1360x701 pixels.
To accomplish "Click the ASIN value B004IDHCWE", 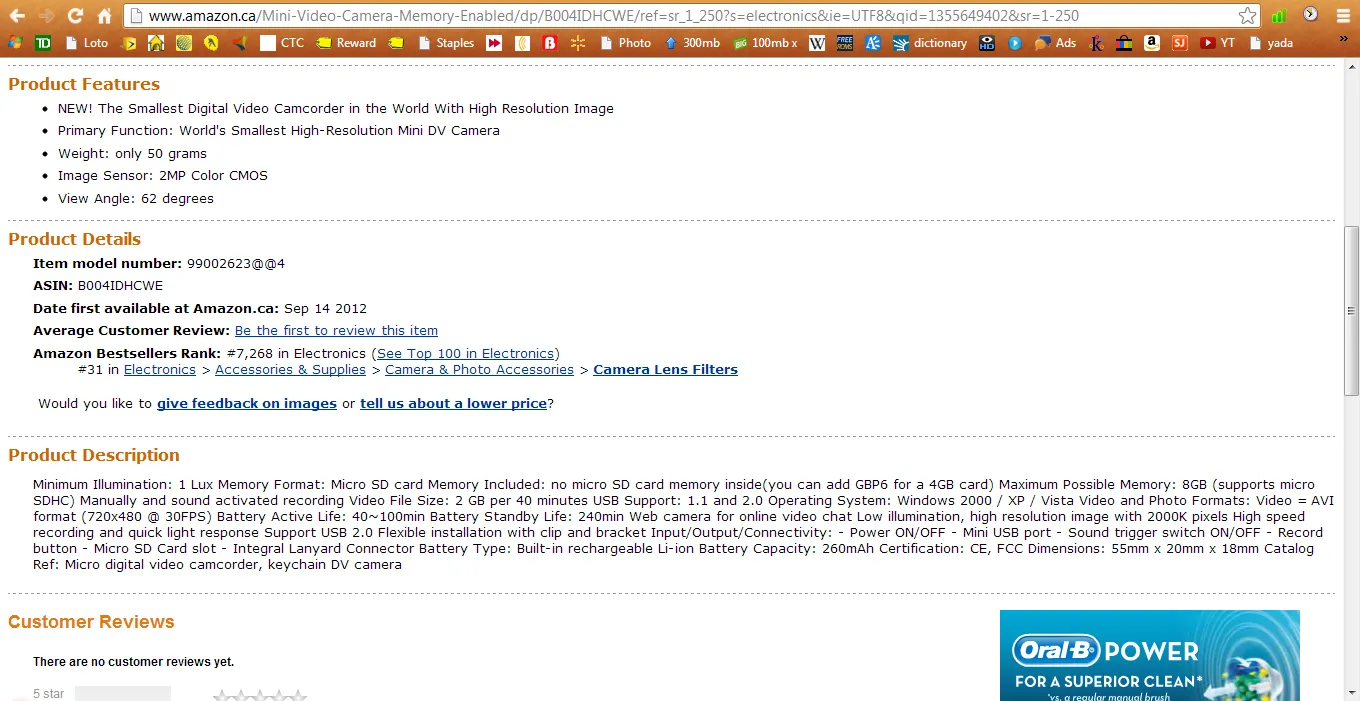I will 120,285.
